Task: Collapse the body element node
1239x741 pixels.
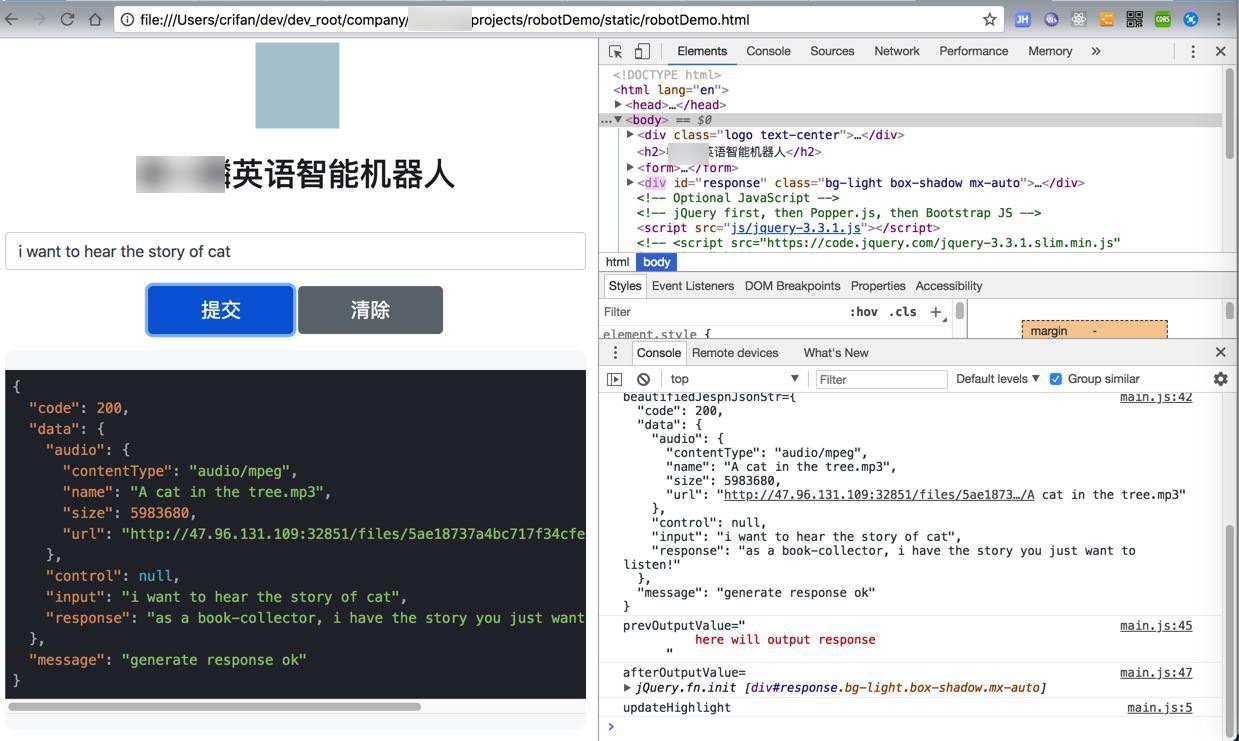Action: 618,120
